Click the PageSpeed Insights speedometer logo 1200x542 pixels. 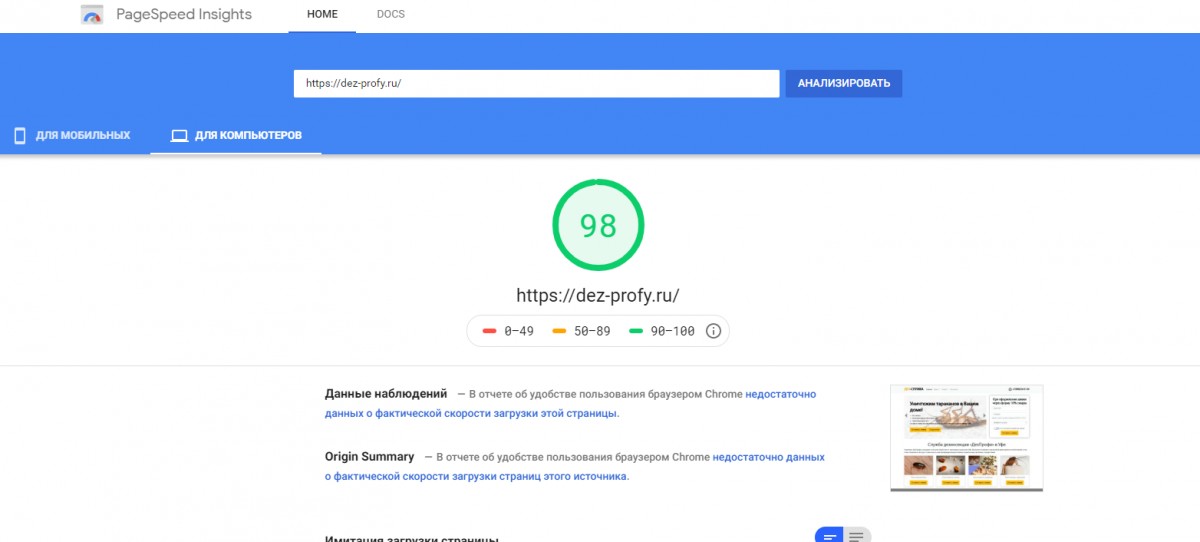coord(92,15)
